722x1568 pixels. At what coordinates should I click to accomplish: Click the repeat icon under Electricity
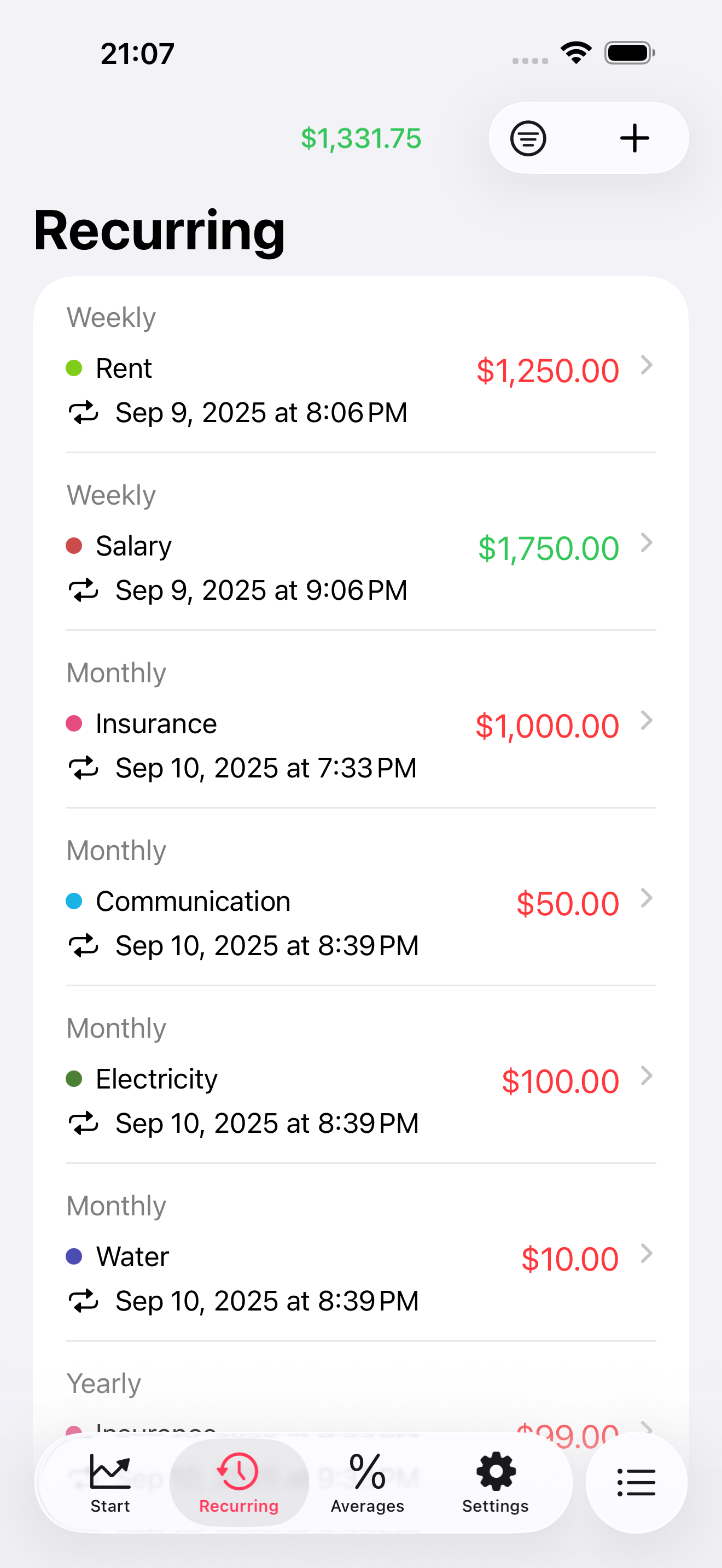(83, 1124)
